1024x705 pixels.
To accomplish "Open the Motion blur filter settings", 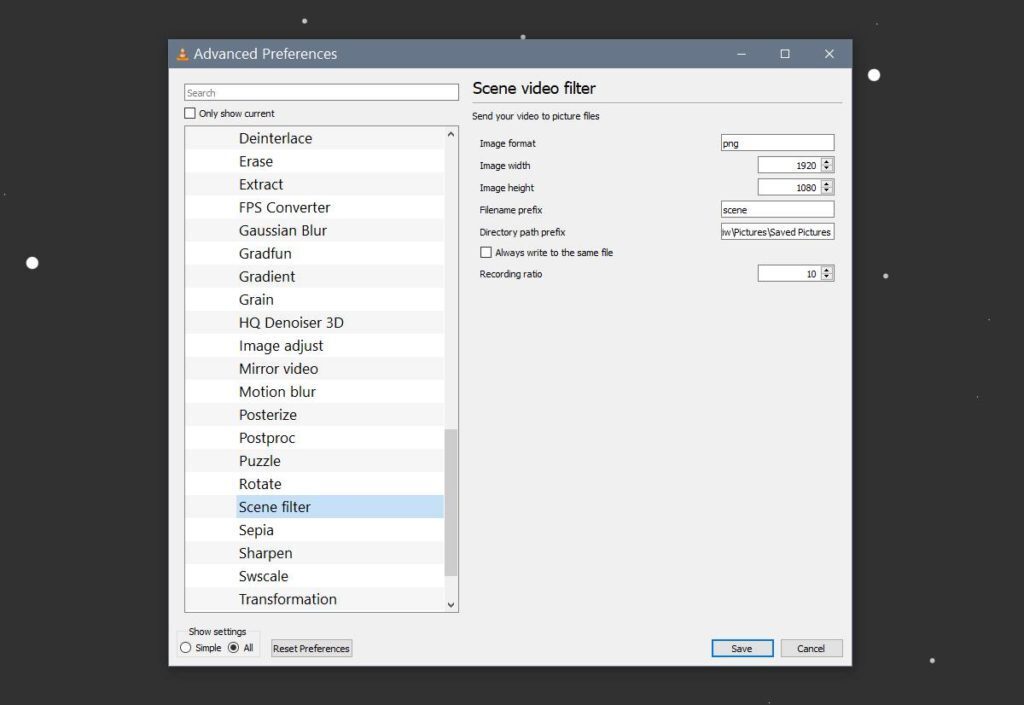I will (x=277, y=391).
